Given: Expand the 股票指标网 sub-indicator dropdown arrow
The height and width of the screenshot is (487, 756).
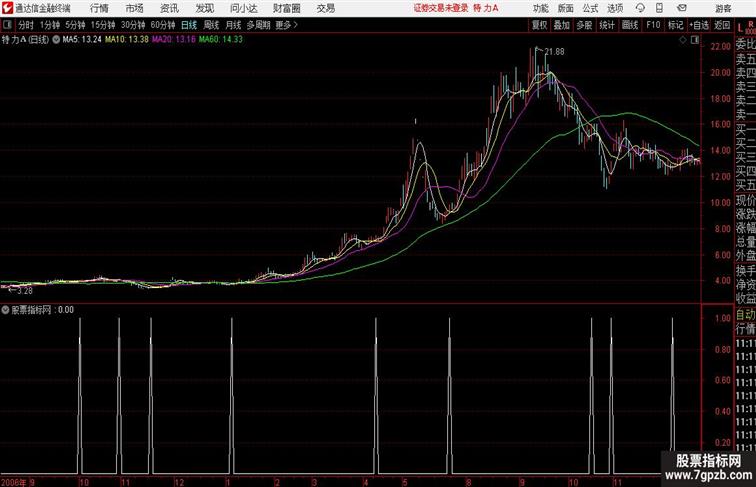Looking at the screenshot, I should pyautogui.click(x=5, y=310).
